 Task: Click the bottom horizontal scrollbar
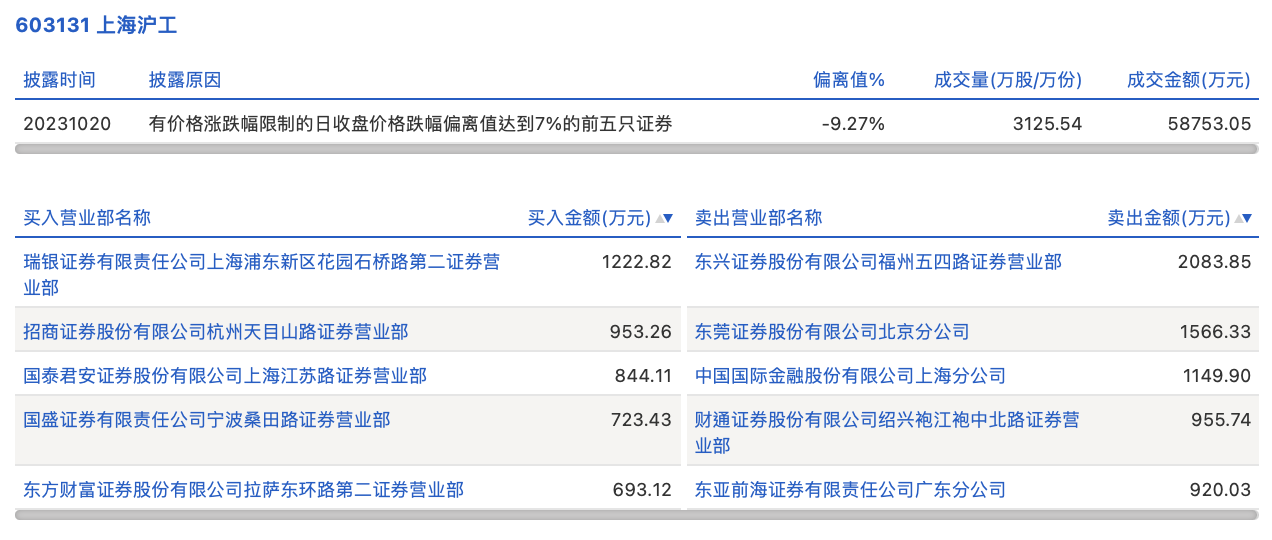(636, 515)
